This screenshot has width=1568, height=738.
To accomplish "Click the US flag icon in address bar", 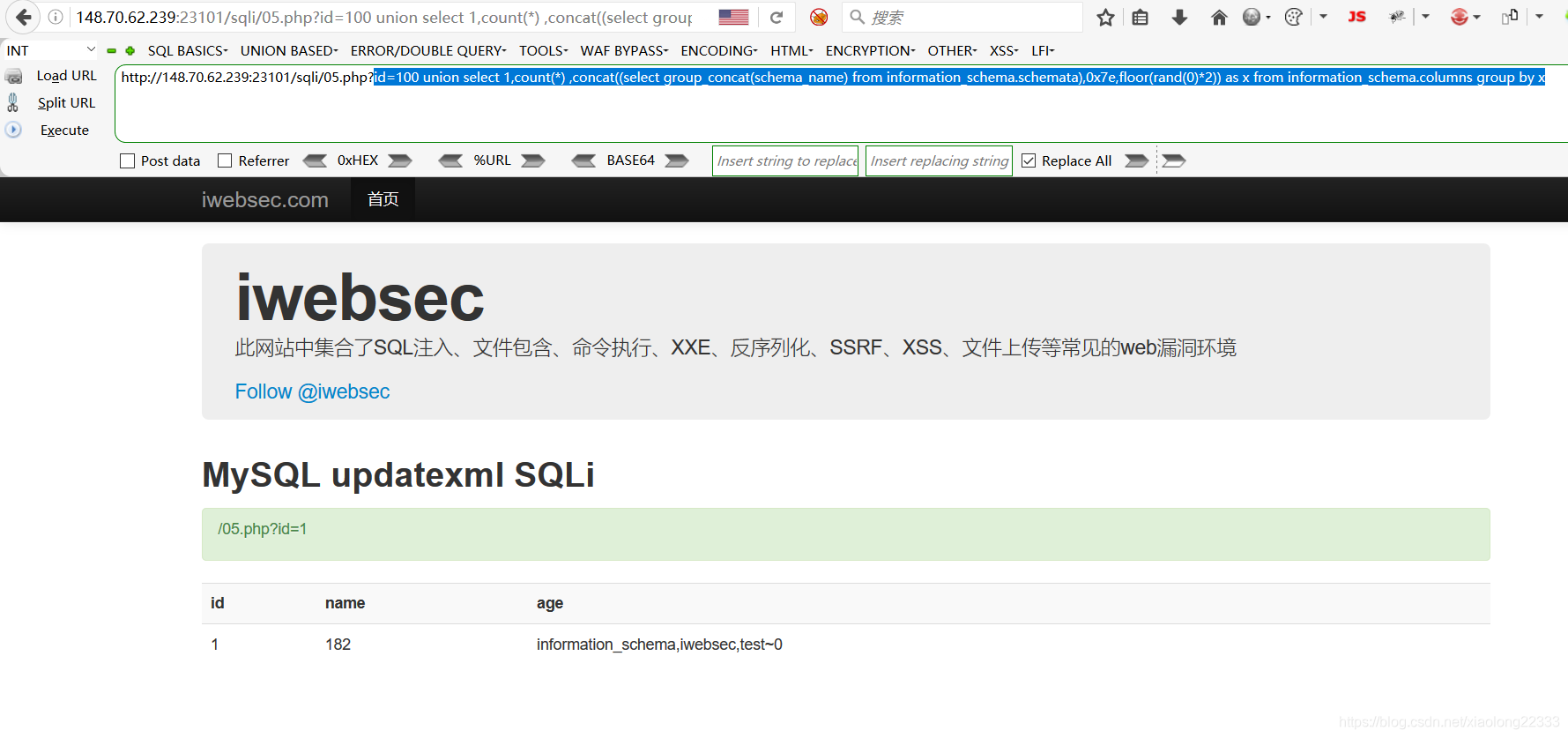I will (x=733, y=17).
